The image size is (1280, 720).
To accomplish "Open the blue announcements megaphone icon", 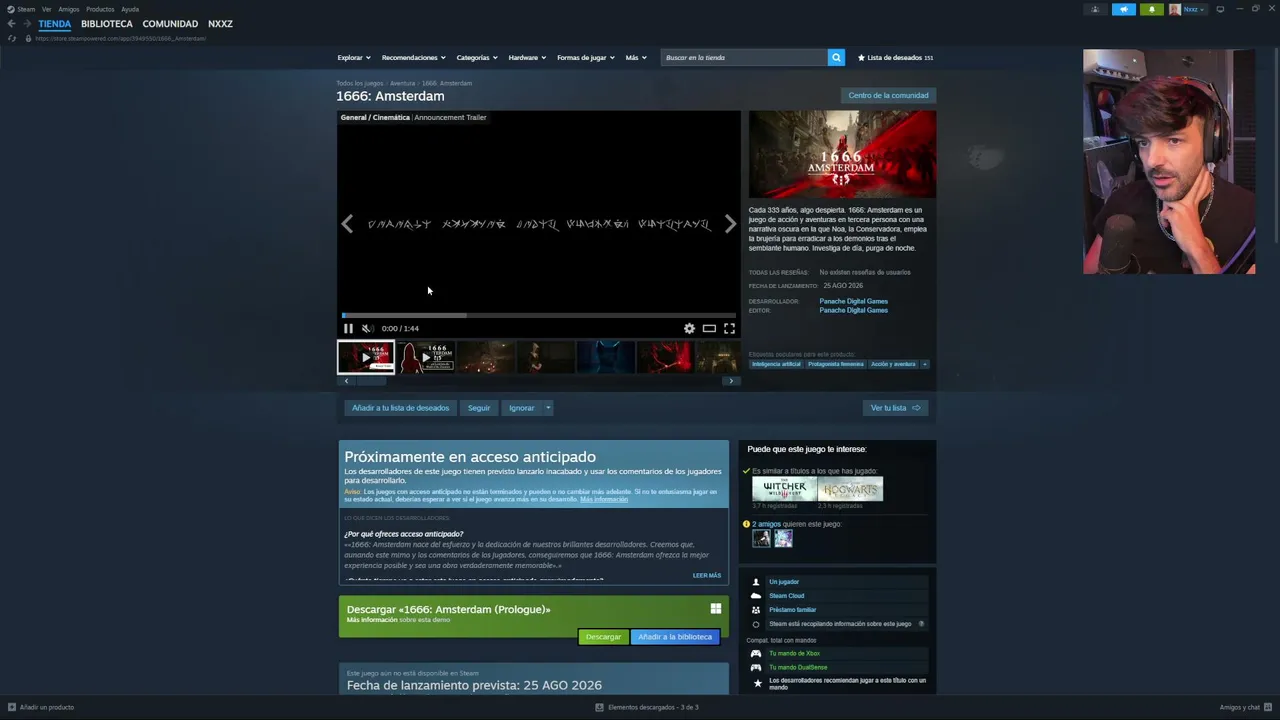I will click(1123, 9).
